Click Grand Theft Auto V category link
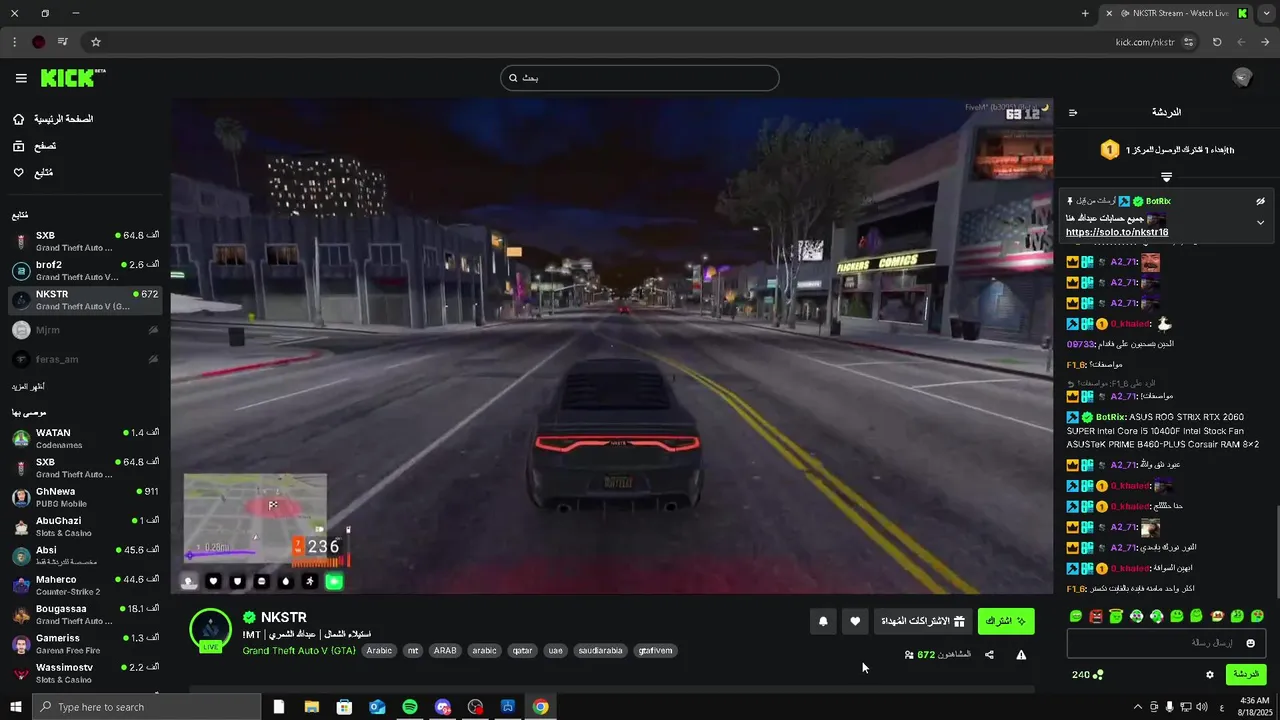Viewport: 1280px width, 720px height. tap(299, 651)
